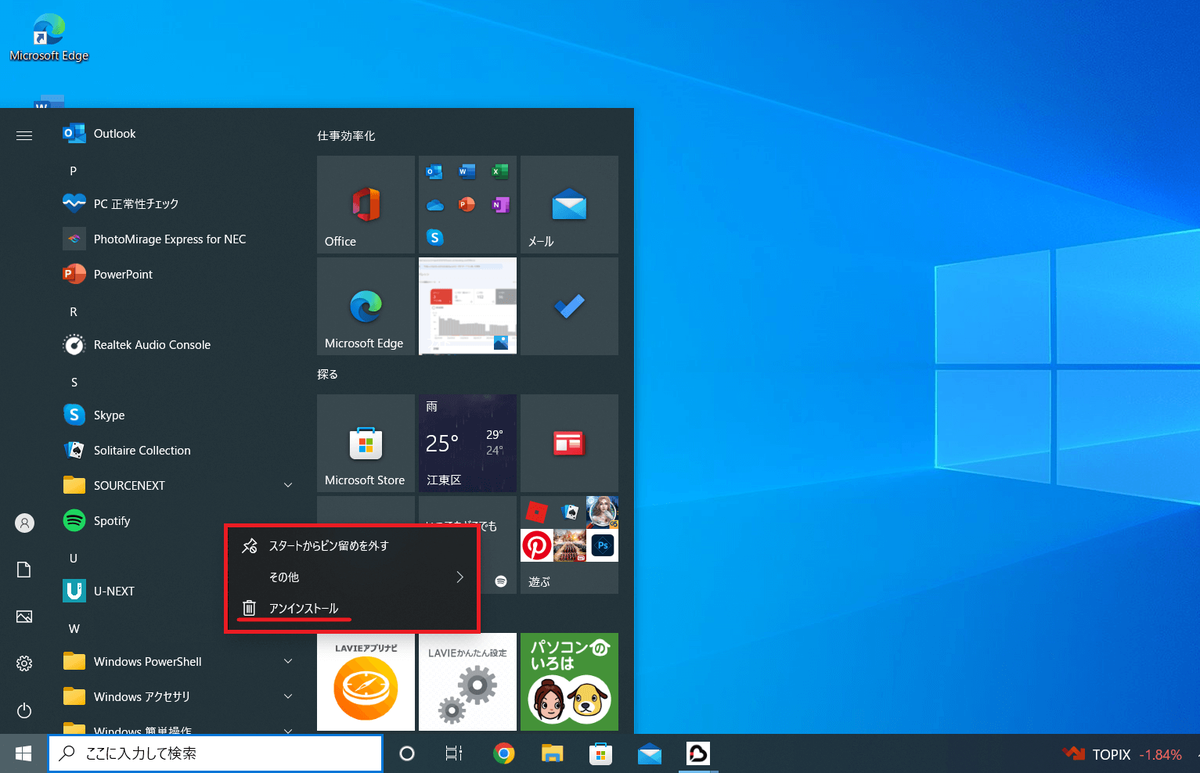Open the red news tile
Screen dimensions: 1200x773
click(x=569, y=443)
